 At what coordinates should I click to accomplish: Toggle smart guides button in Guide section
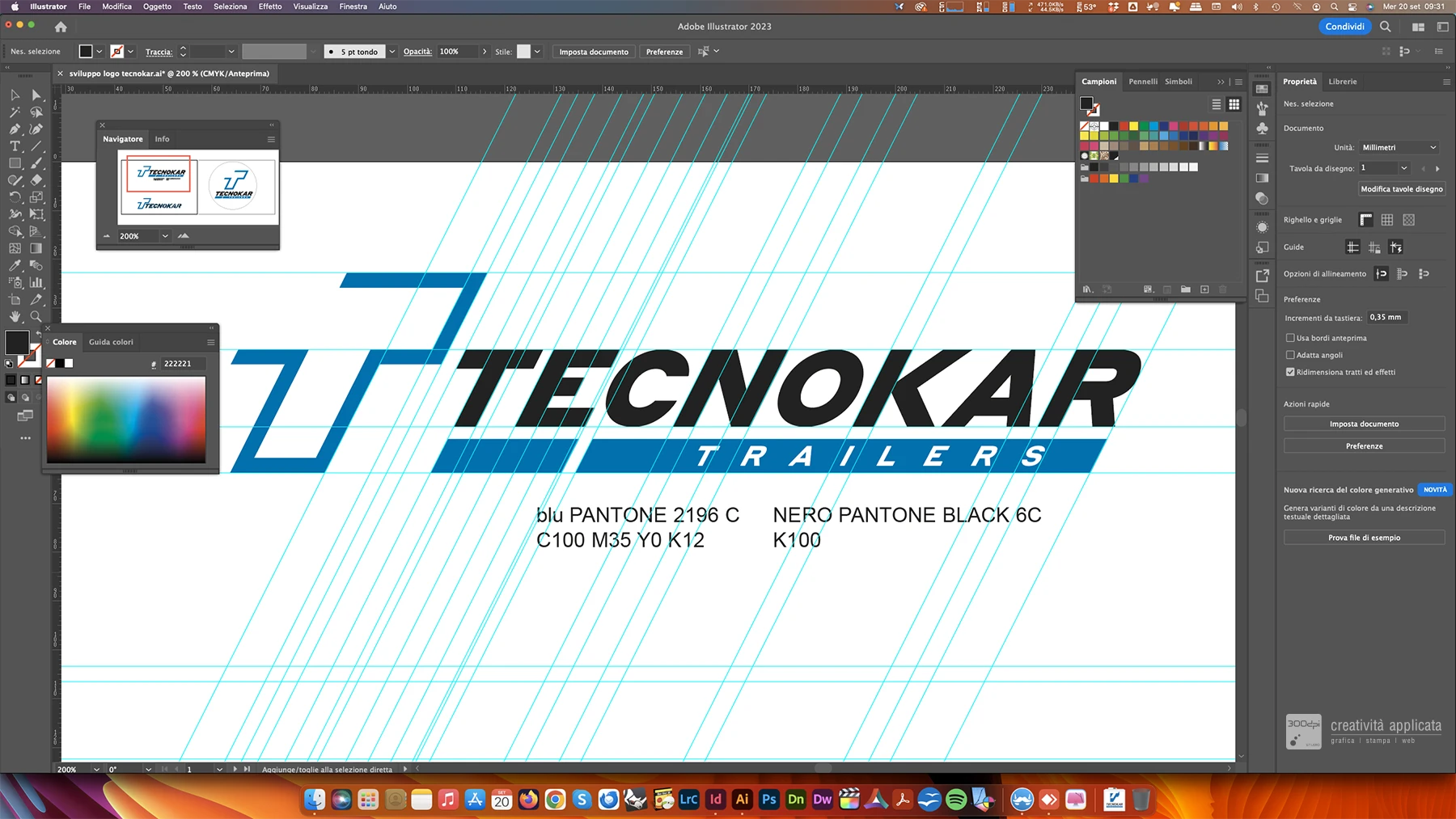[x=1396, y=247]
